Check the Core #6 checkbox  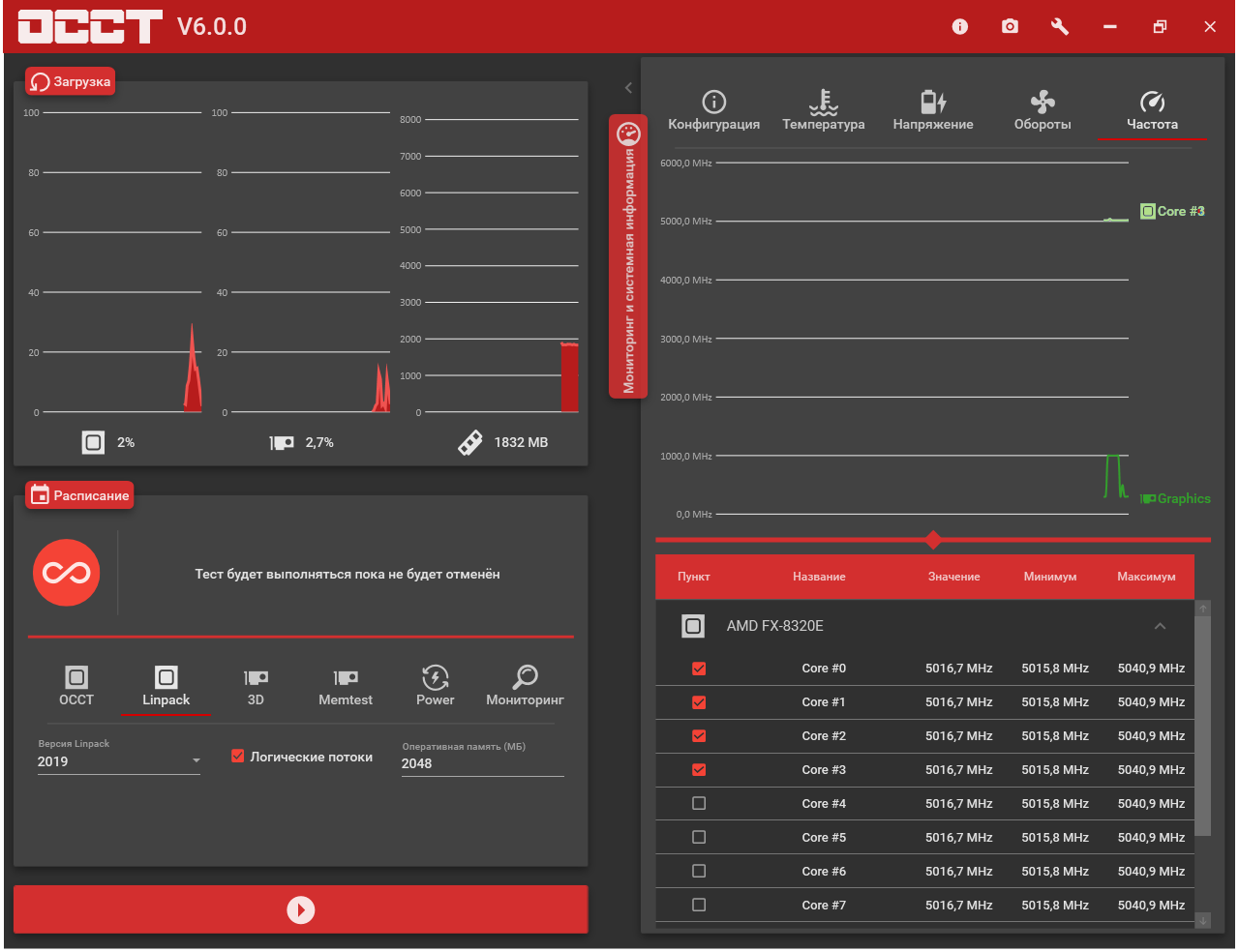(699, 871)
